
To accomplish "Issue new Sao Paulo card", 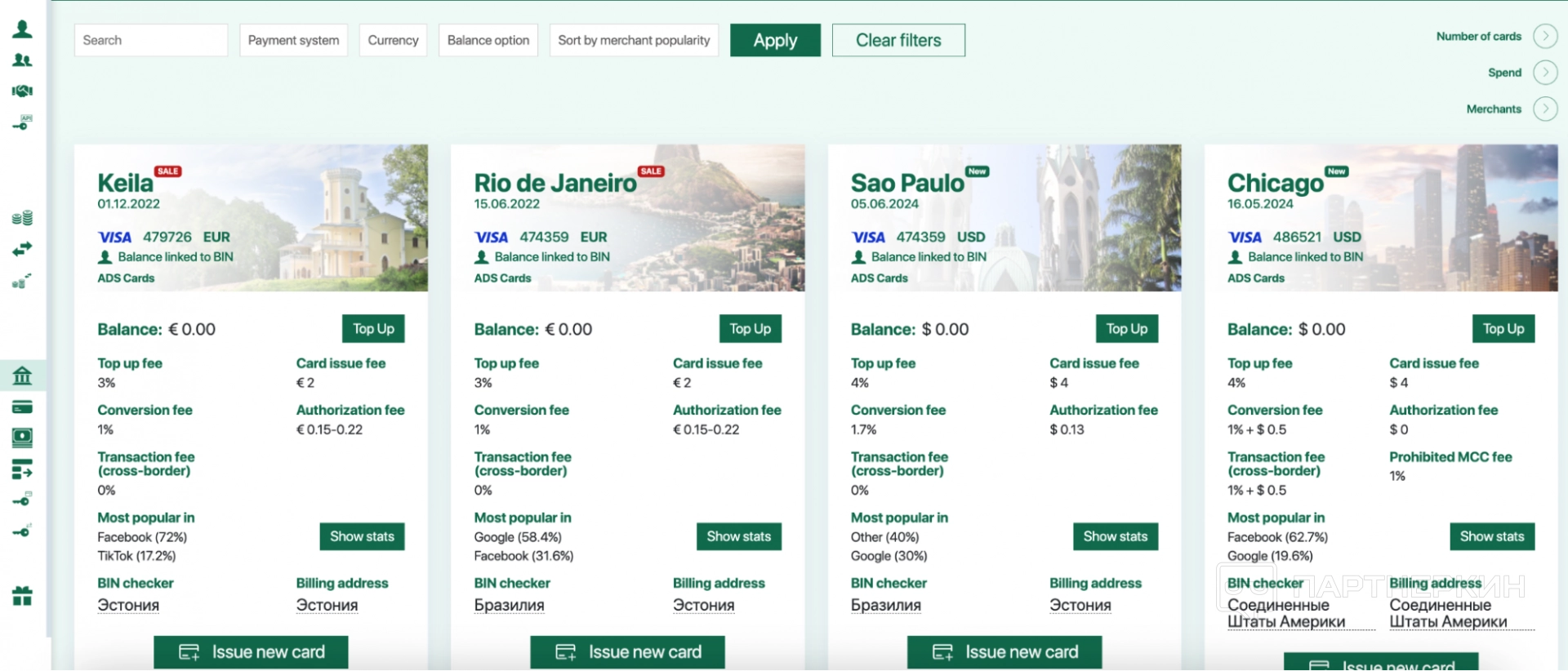I will 1004,652.
